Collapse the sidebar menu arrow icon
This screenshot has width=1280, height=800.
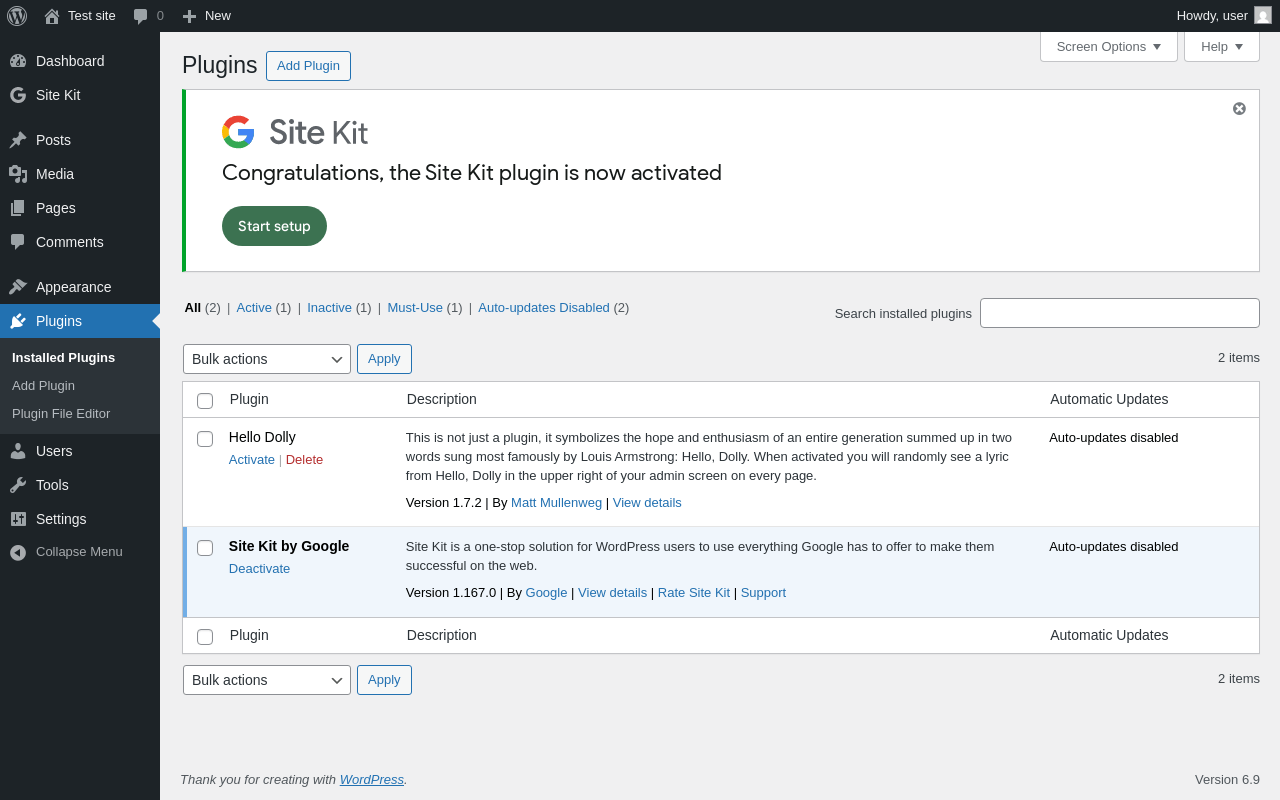point(18,552)
